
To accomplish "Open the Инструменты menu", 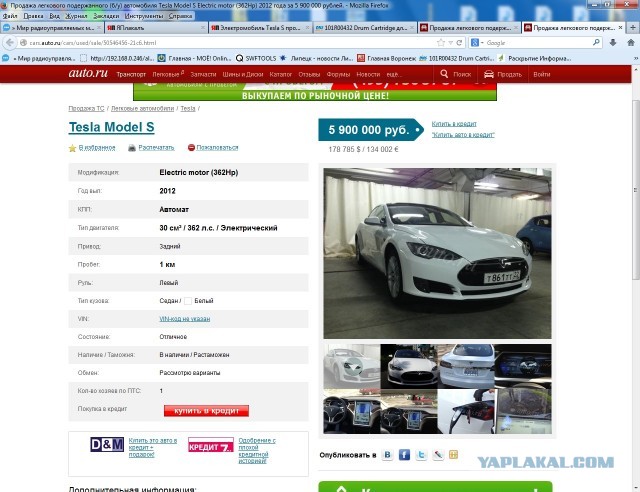I will click(144, 16).
